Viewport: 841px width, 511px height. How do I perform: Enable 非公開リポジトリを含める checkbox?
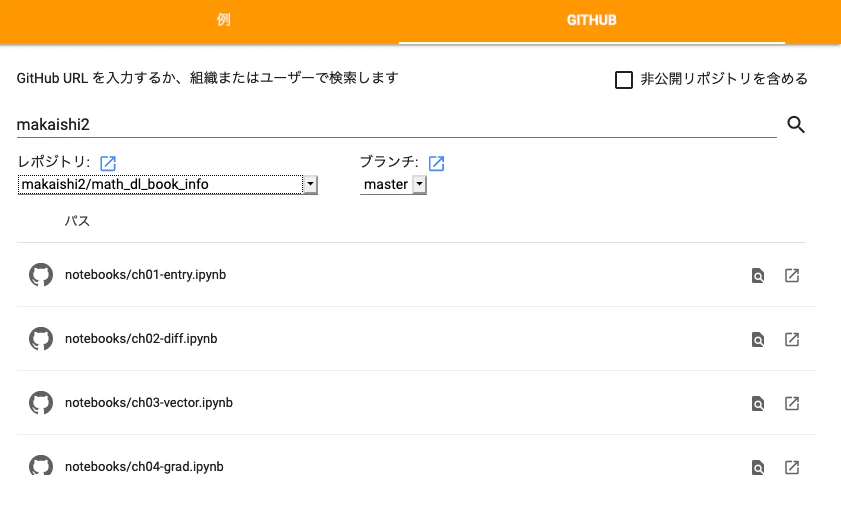click(x=624, y=80)
